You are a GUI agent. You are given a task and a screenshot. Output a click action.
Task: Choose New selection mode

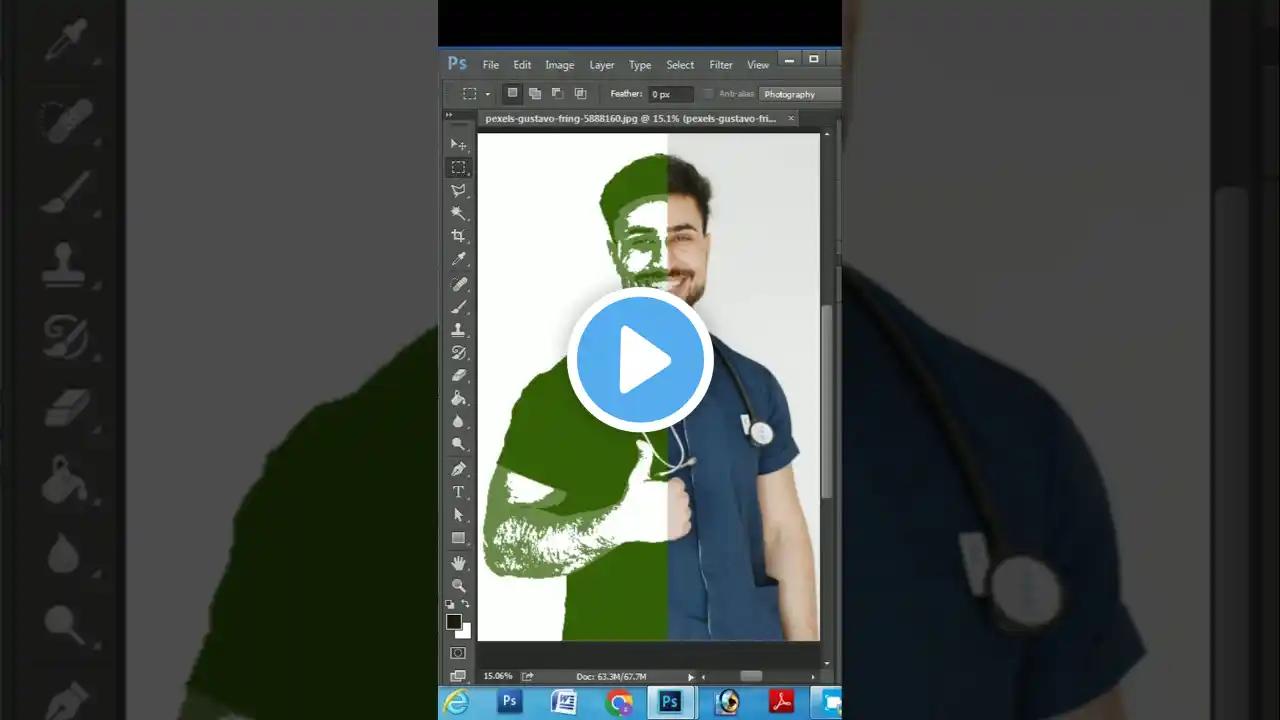point(512,93)
